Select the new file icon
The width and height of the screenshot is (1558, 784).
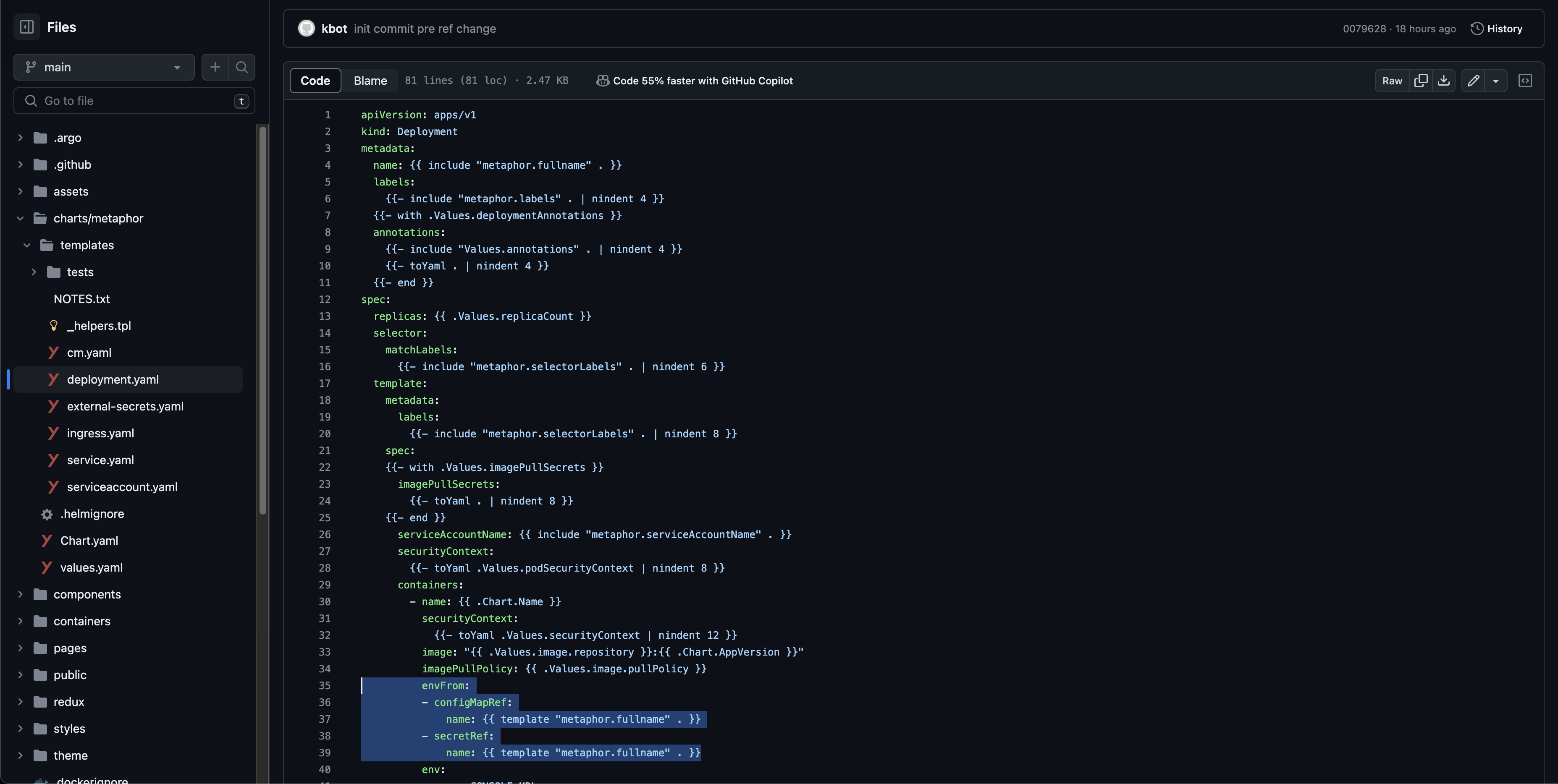(x=215, y=67)
